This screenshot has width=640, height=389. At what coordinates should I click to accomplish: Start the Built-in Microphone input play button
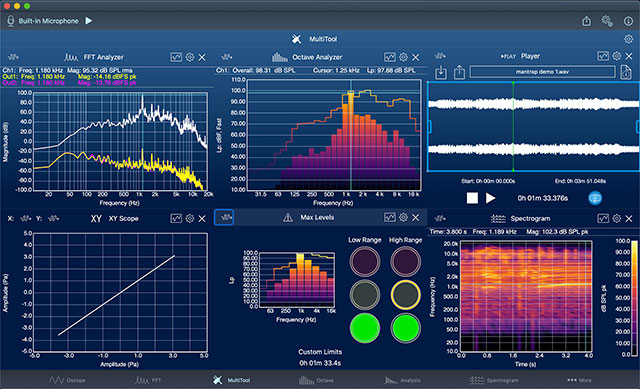(x=89, y=20)
